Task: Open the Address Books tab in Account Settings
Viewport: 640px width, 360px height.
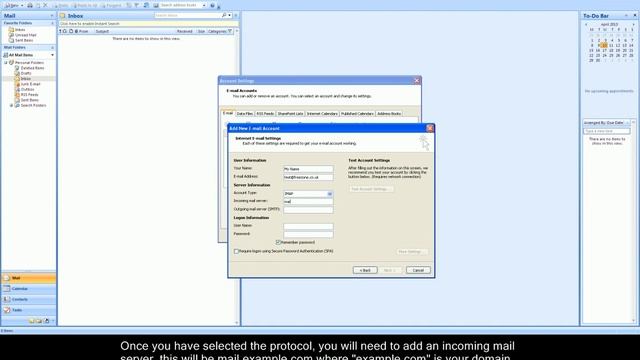Action: pos(389,114)
